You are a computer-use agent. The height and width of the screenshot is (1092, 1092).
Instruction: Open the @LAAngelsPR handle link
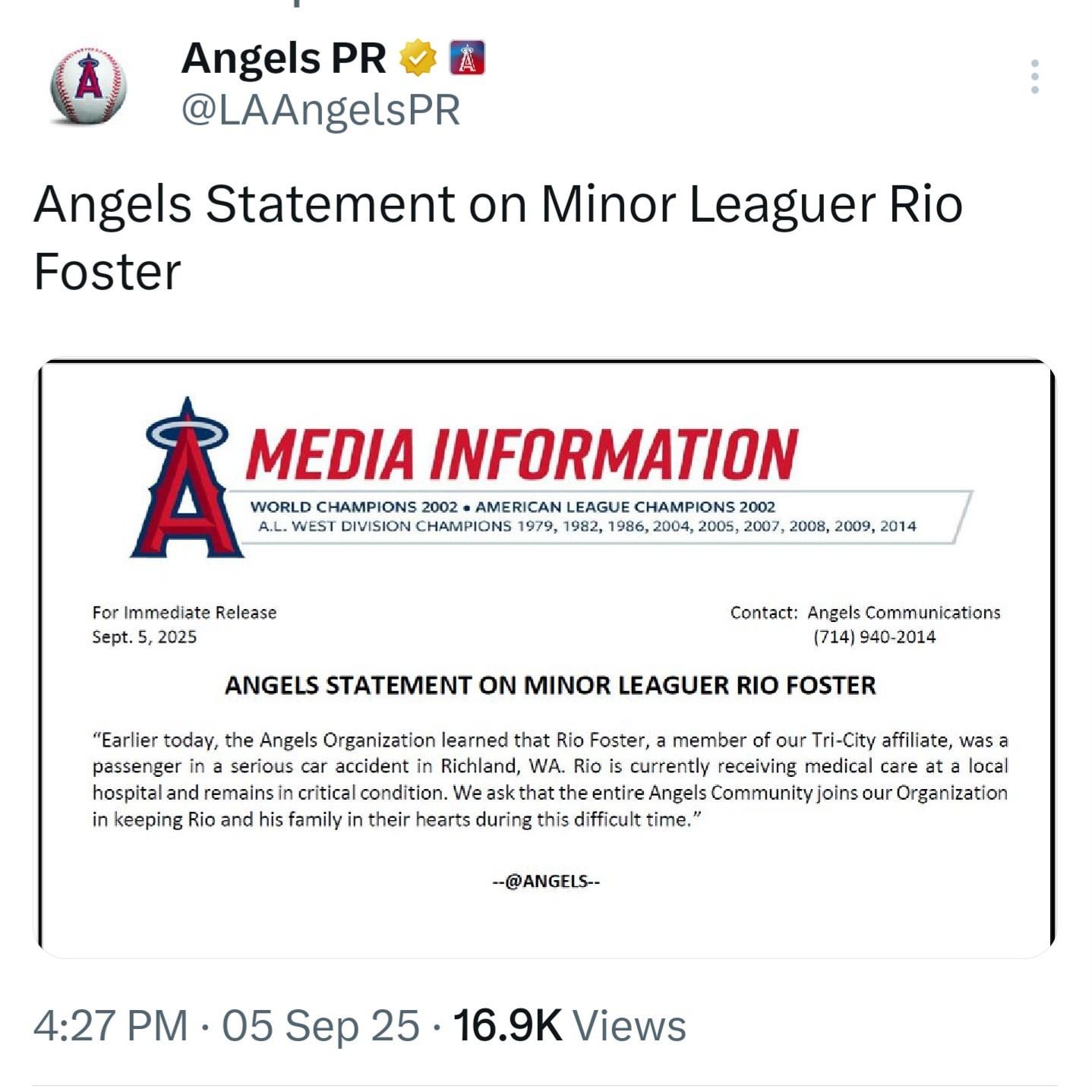(x=320, y=111)
